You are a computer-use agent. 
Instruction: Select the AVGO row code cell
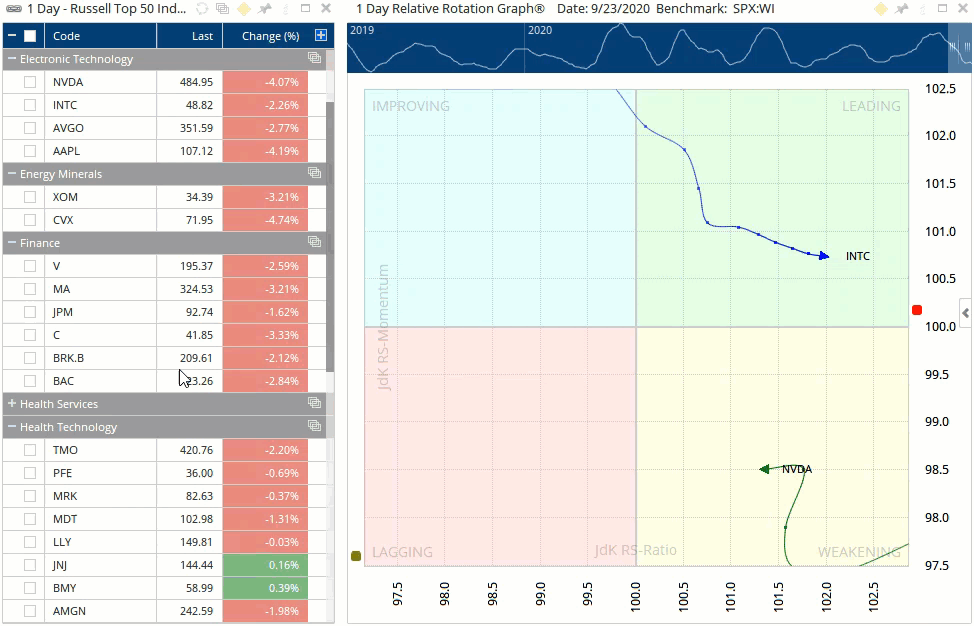(101, 128)
